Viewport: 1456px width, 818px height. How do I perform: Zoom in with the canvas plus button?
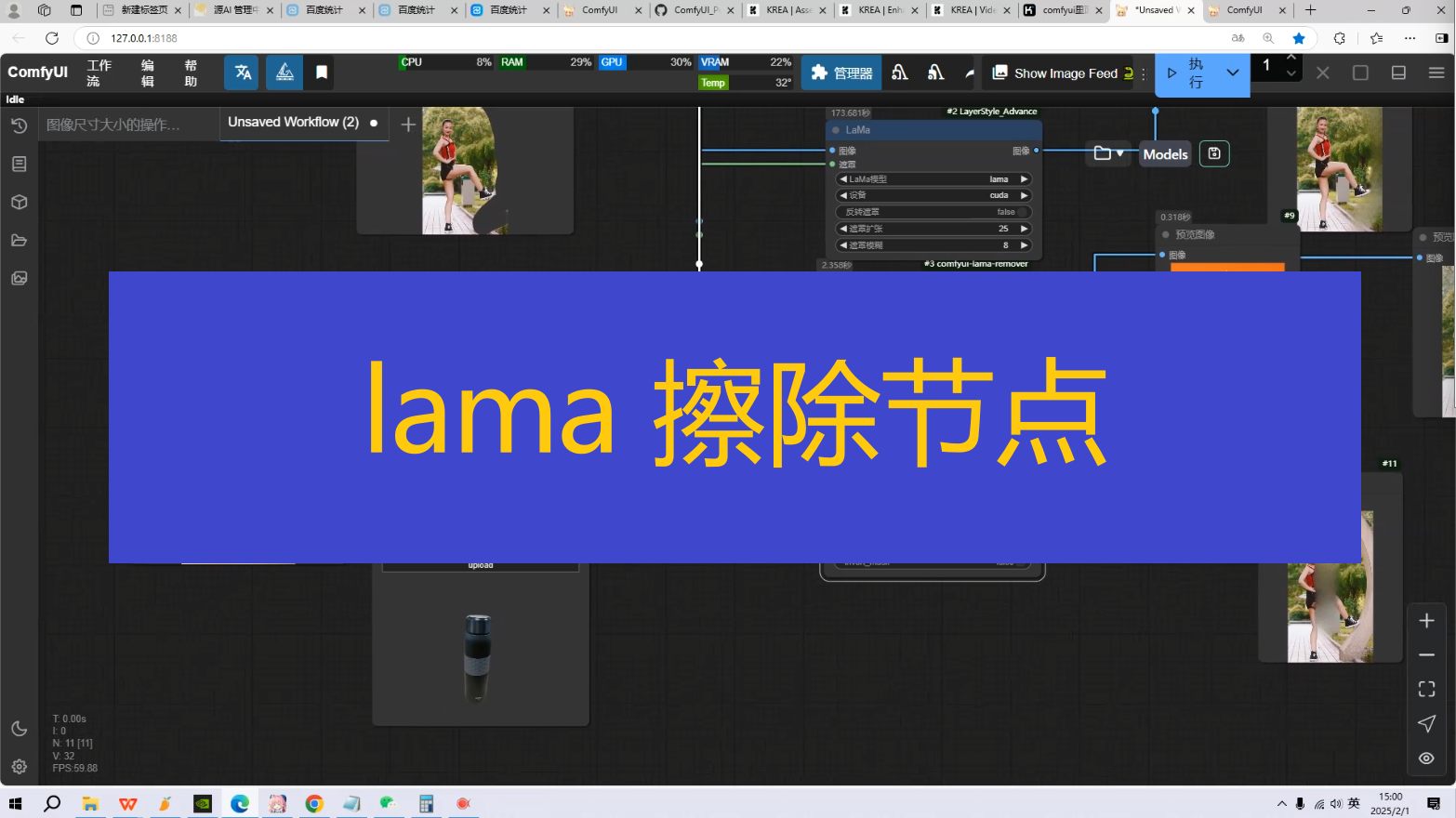point(1426,621)
